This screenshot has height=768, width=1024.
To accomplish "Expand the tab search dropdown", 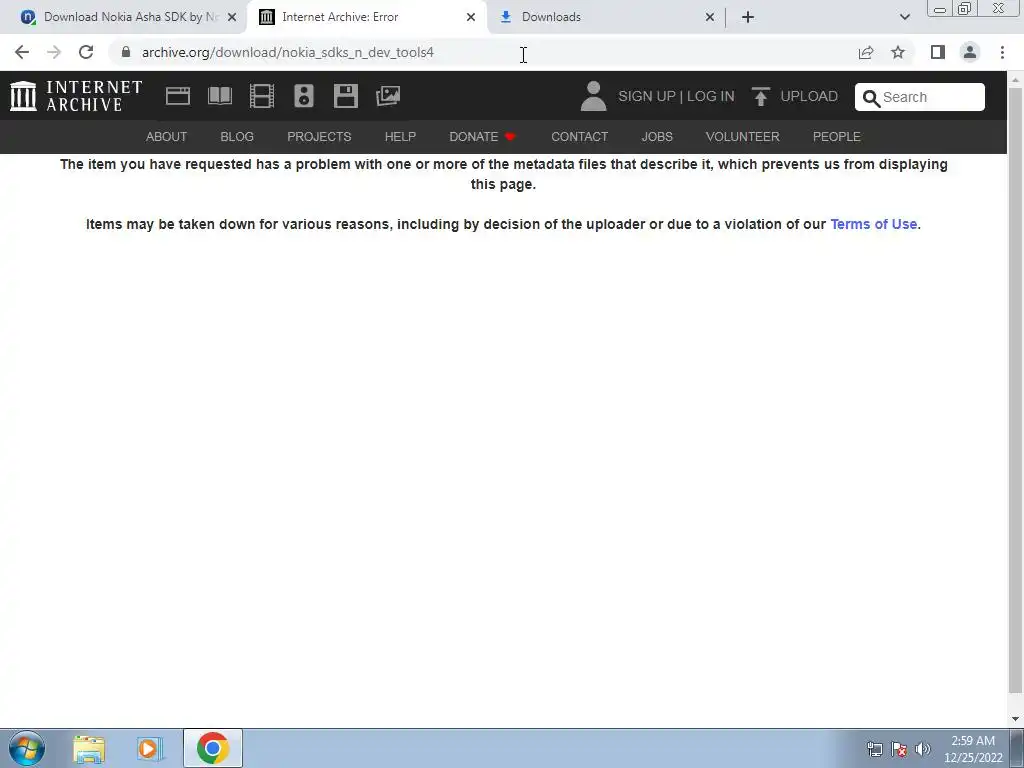I will (904, 17).
